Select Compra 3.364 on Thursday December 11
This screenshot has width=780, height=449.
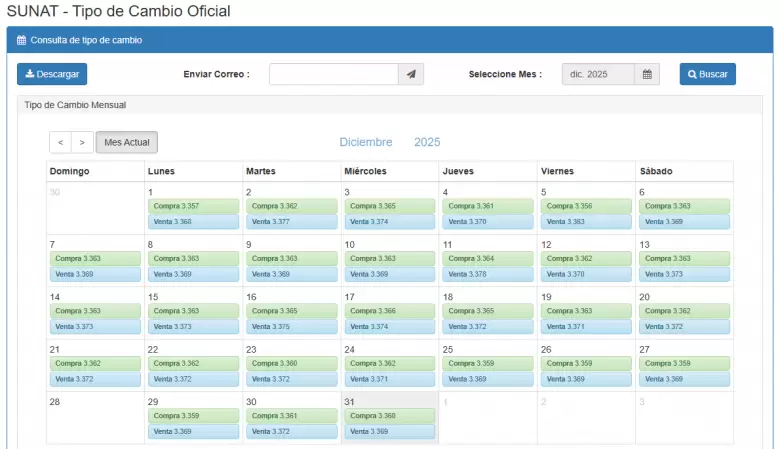click(x=488, y=258)
